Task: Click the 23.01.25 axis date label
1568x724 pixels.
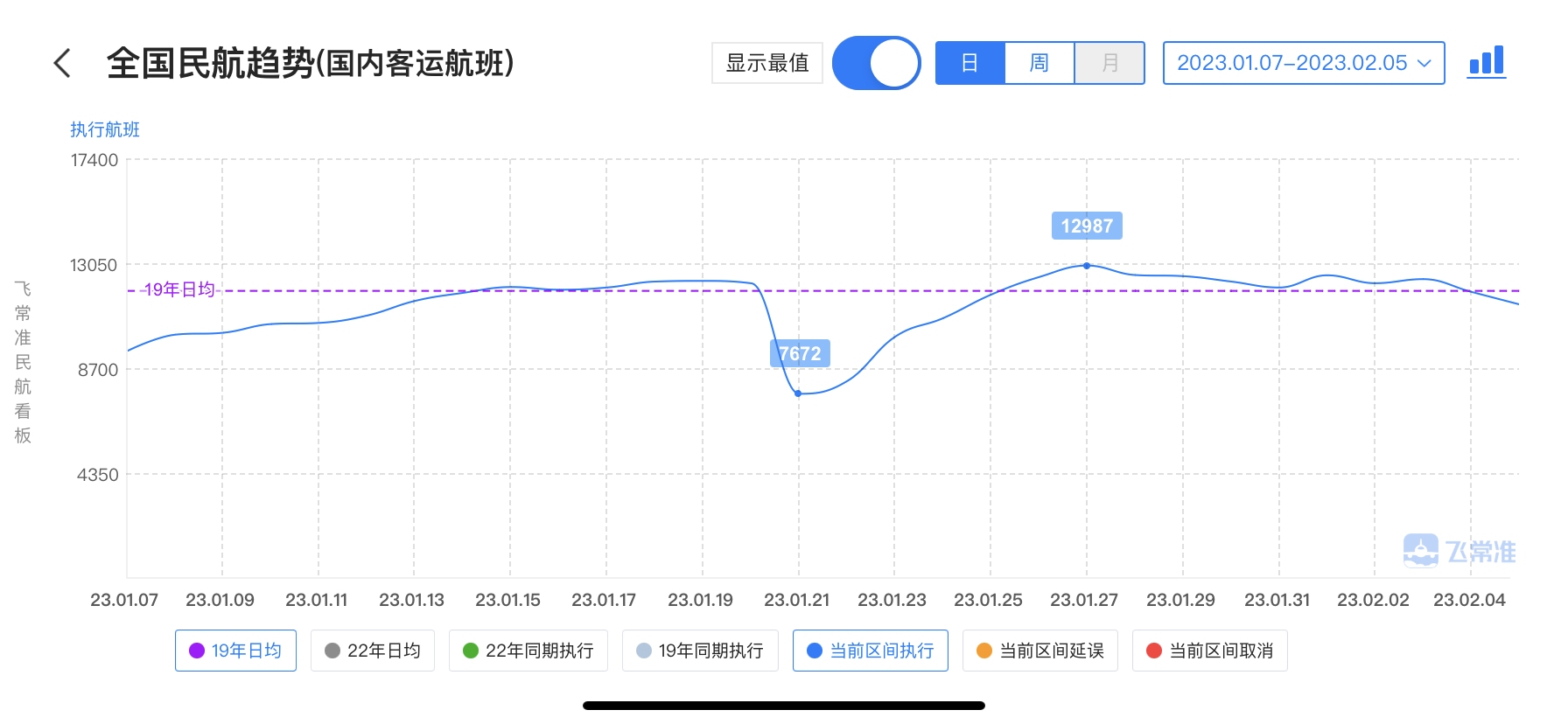Action: (x=989, y=600)
